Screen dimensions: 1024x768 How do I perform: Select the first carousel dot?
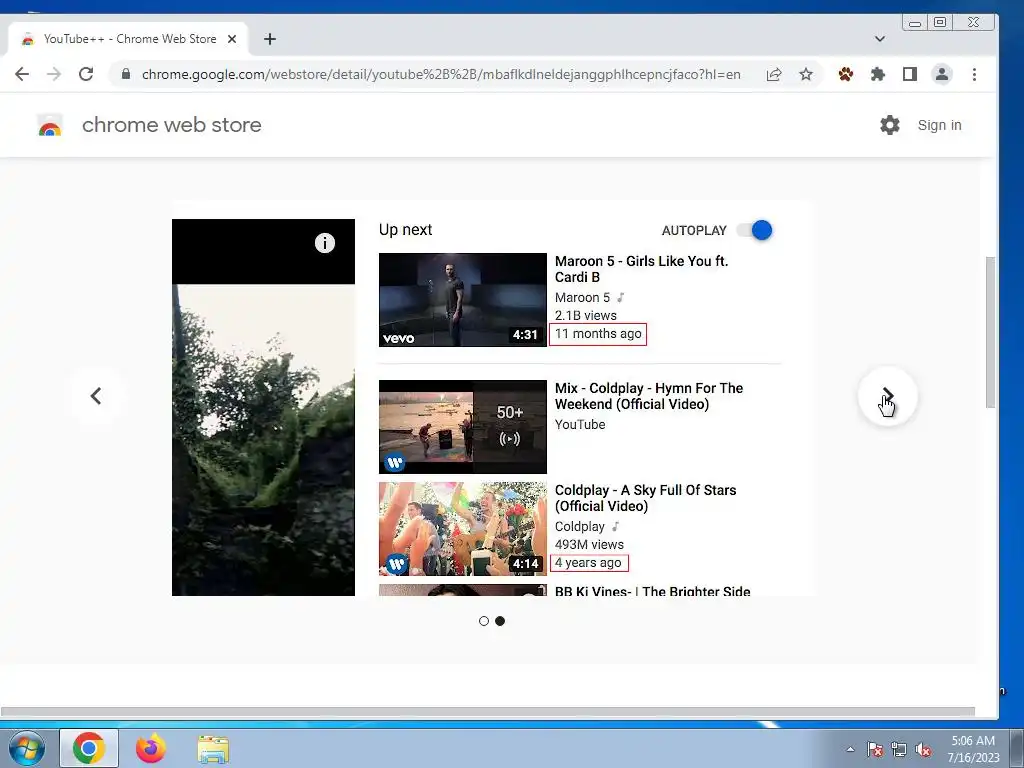coord(484,621)
